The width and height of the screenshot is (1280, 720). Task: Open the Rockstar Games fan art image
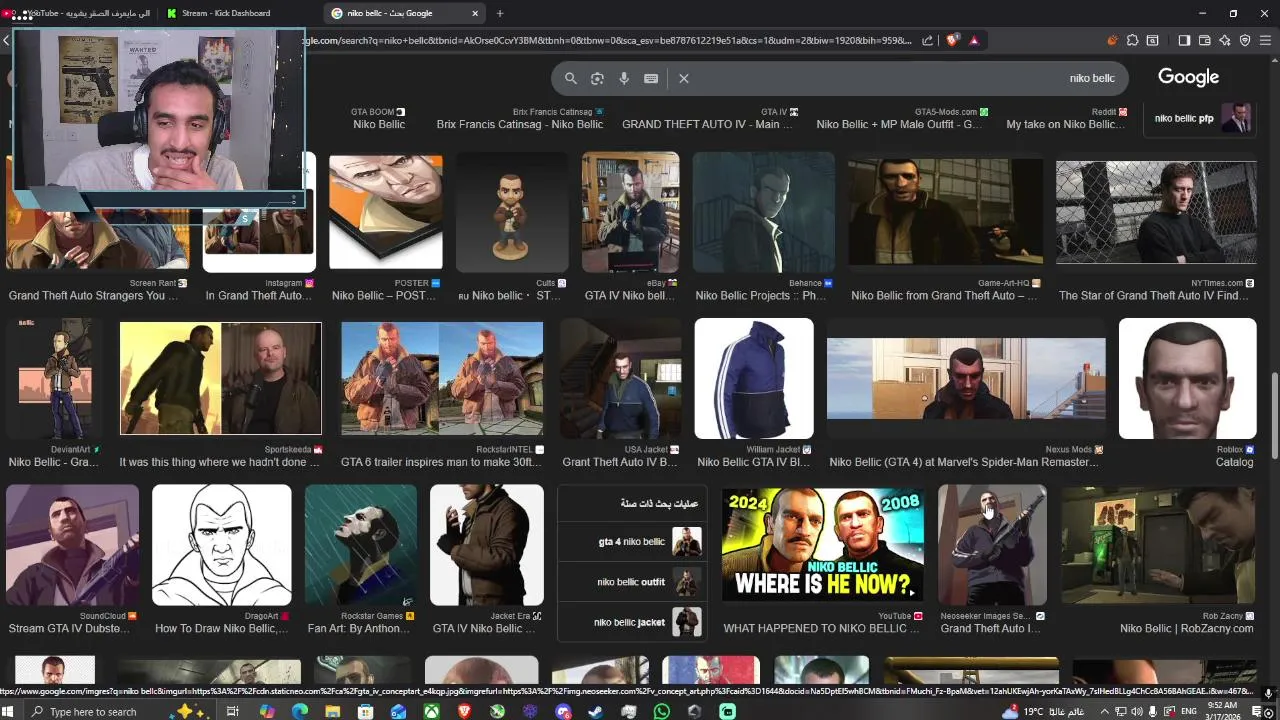361,545
